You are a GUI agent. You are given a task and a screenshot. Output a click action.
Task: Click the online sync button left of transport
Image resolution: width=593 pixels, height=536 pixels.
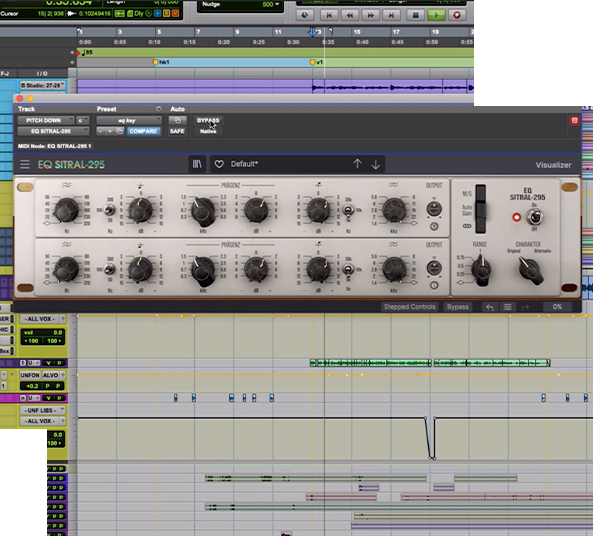click(304, 15)
